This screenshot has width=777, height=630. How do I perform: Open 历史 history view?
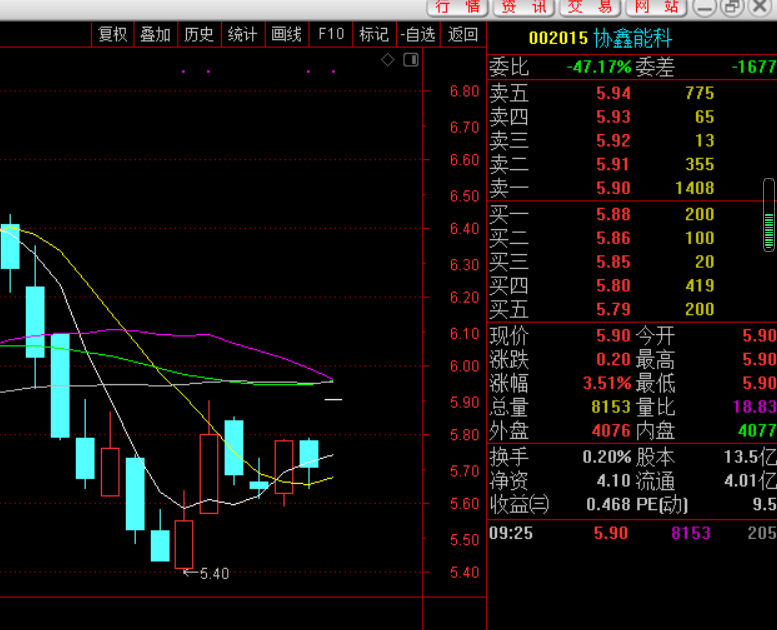pos(199,34)
